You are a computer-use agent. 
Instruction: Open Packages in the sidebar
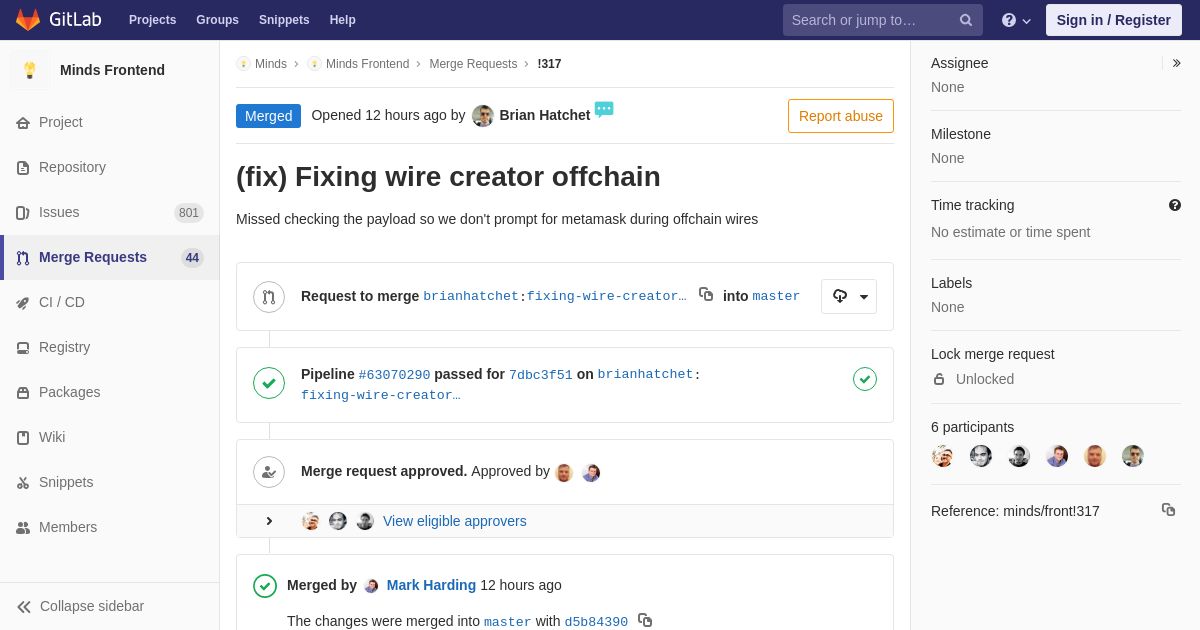click(x=110, y=392)
